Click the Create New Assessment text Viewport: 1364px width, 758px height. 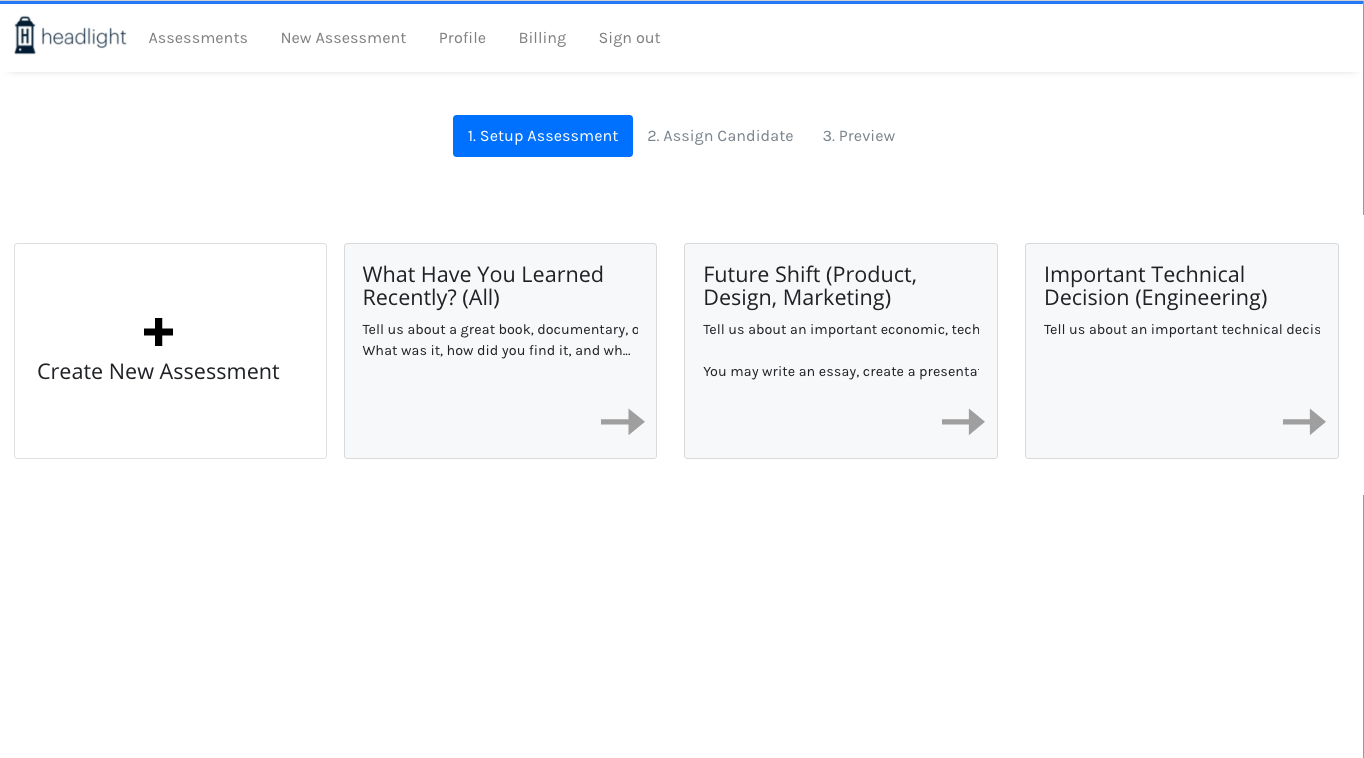(158, 372)
